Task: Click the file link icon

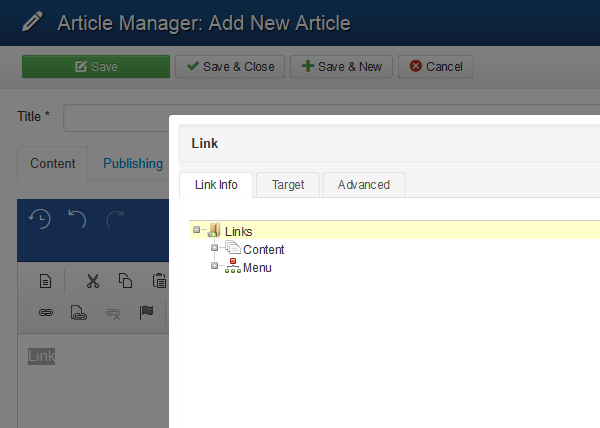Action: point(79,312)
